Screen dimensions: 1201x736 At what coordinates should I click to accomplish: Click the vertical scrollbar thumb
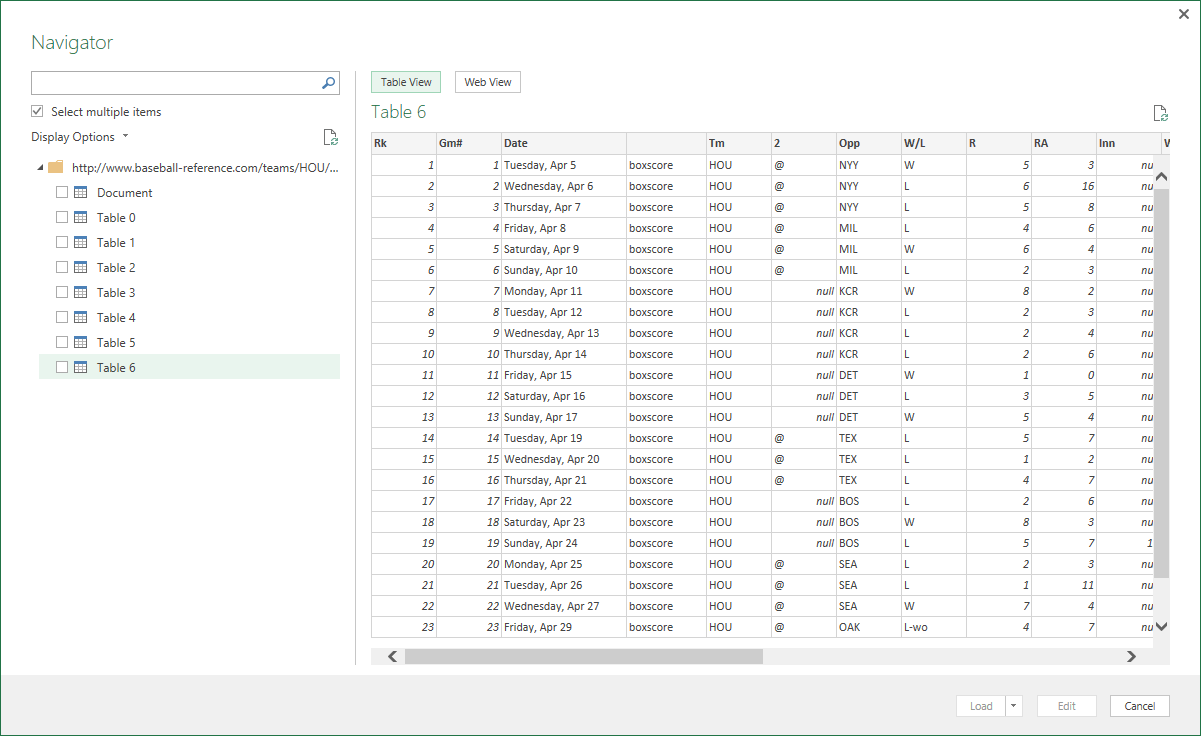(1161, 382)
